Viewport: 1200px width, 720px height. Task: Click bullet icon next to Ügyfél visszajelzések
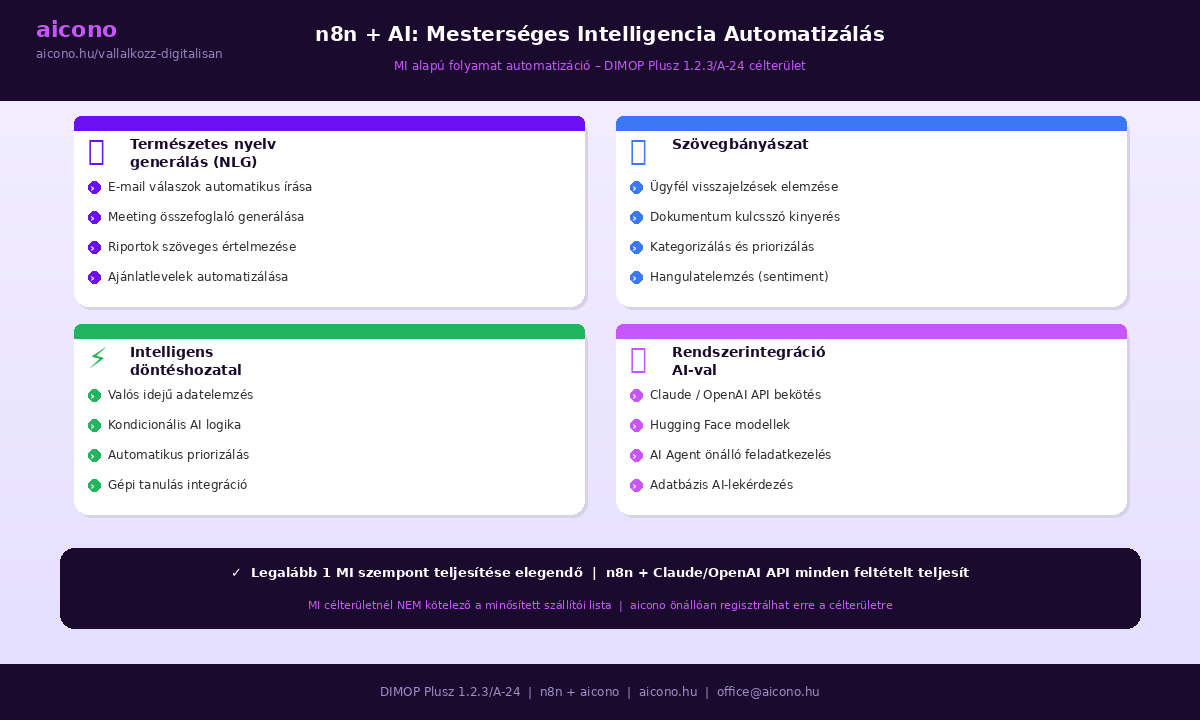pos(636,187)
